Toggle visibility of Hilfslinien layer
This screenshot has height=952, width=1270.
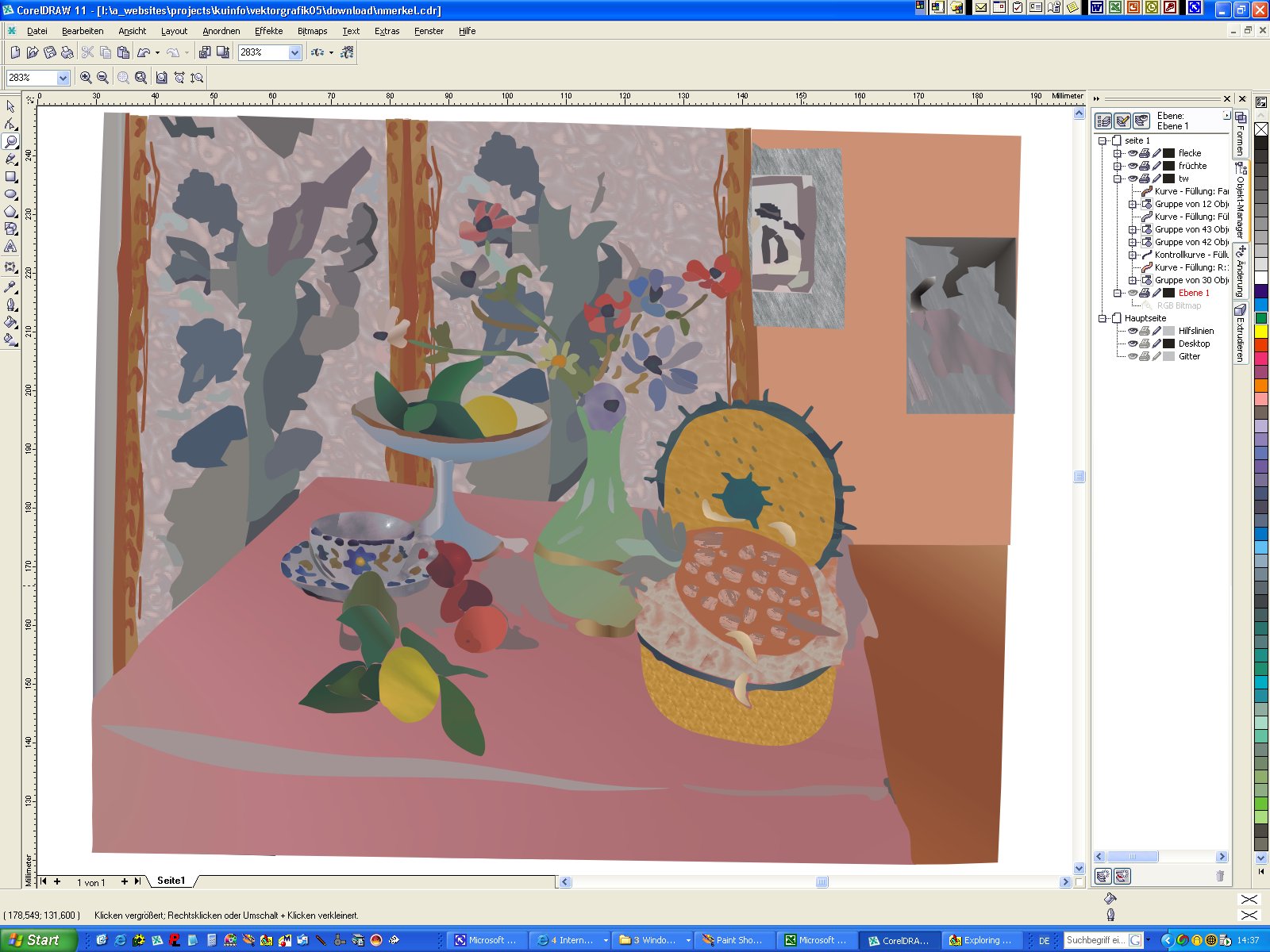click(x=1133, y=331)
